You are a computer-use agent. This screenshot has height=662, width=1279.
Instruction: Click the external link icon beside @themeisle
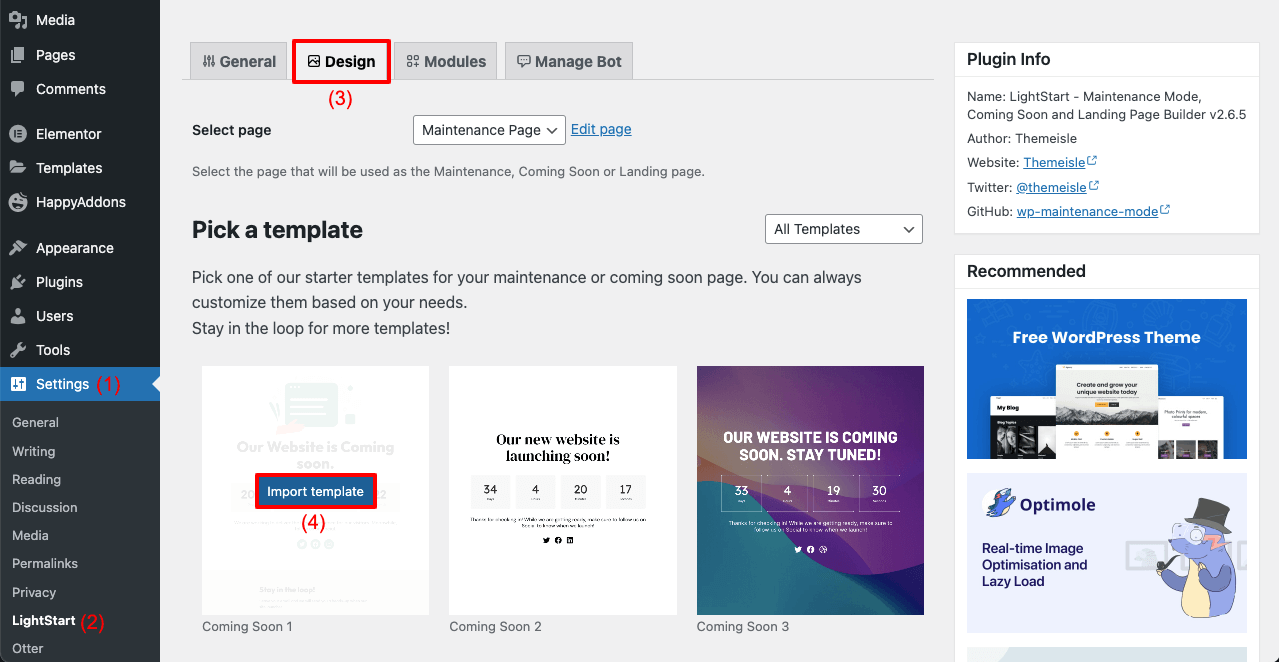[x=1094, y=186]
